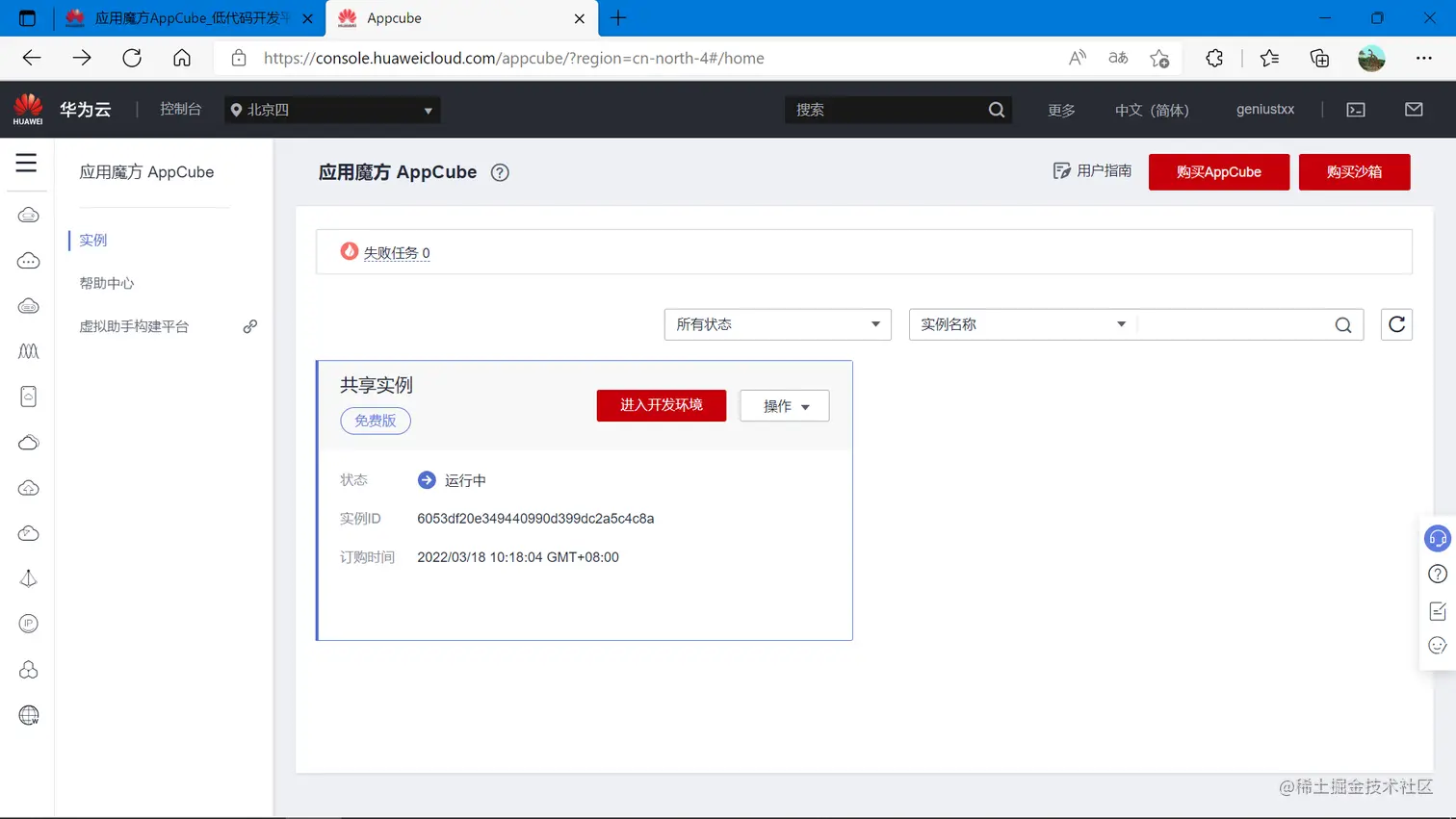This screenshot has height=819, width=1456.
Task: Open the help circle icon on the right panel
Action: coord(1438,574)
